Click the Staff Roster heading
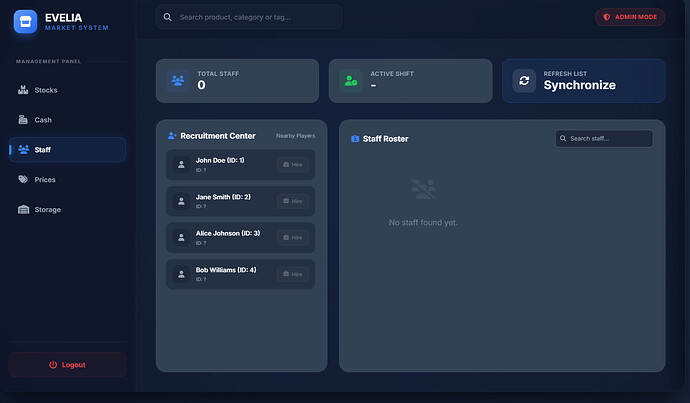The image size is (690, 403). (385, 139)
